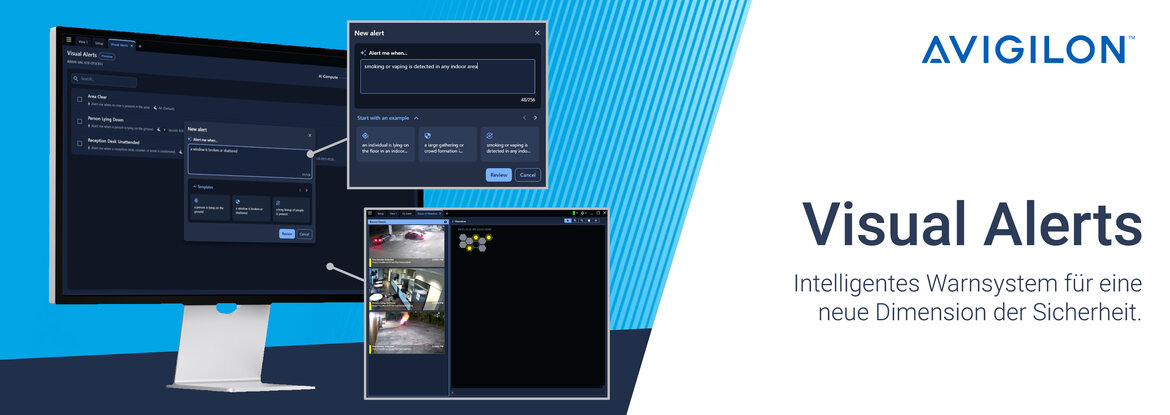Click Cancel in the enlarged New alert dialog
Screen dimensions: 1170x415
point(528,175)
